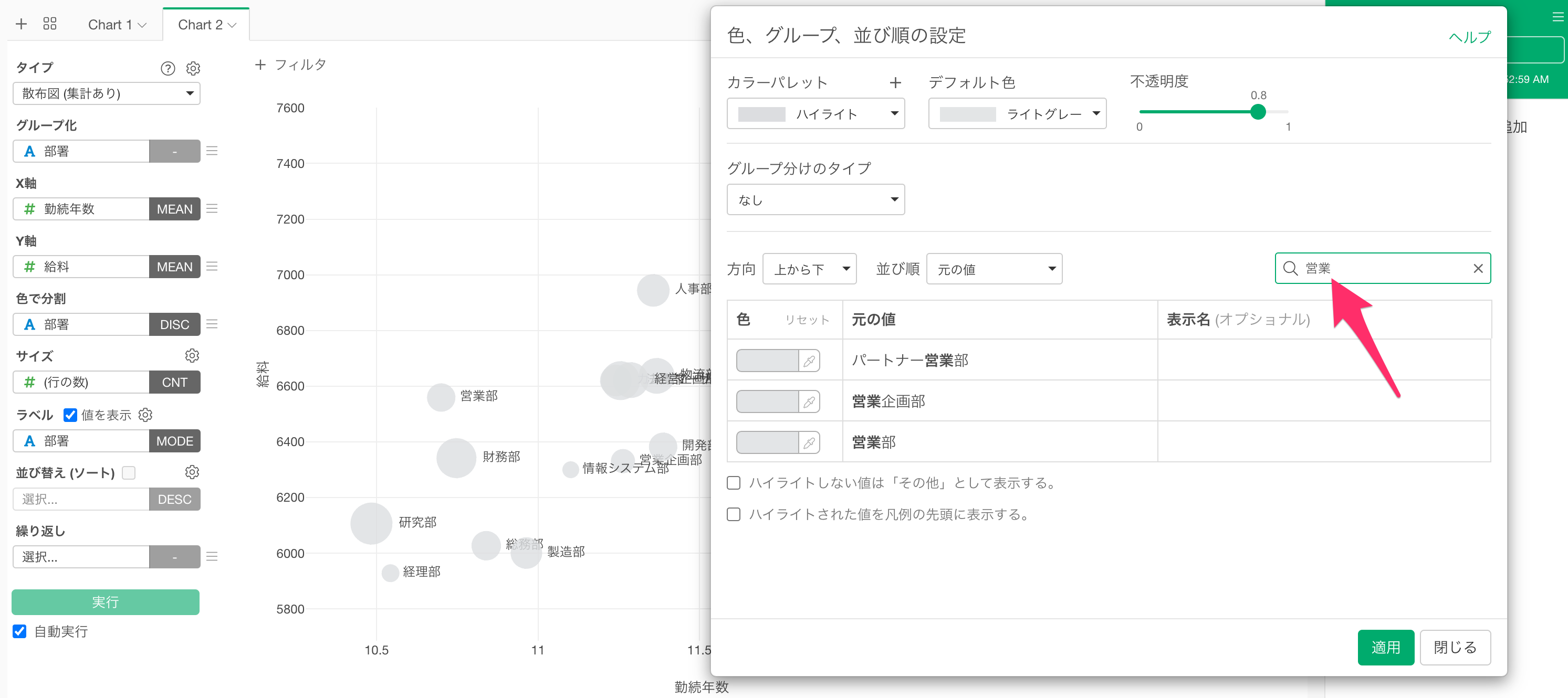Image resolution: width=1568 pixels, height=698 pixels.
Task: Add a new color palette plus icon
Action: click(x=895, y=83)
